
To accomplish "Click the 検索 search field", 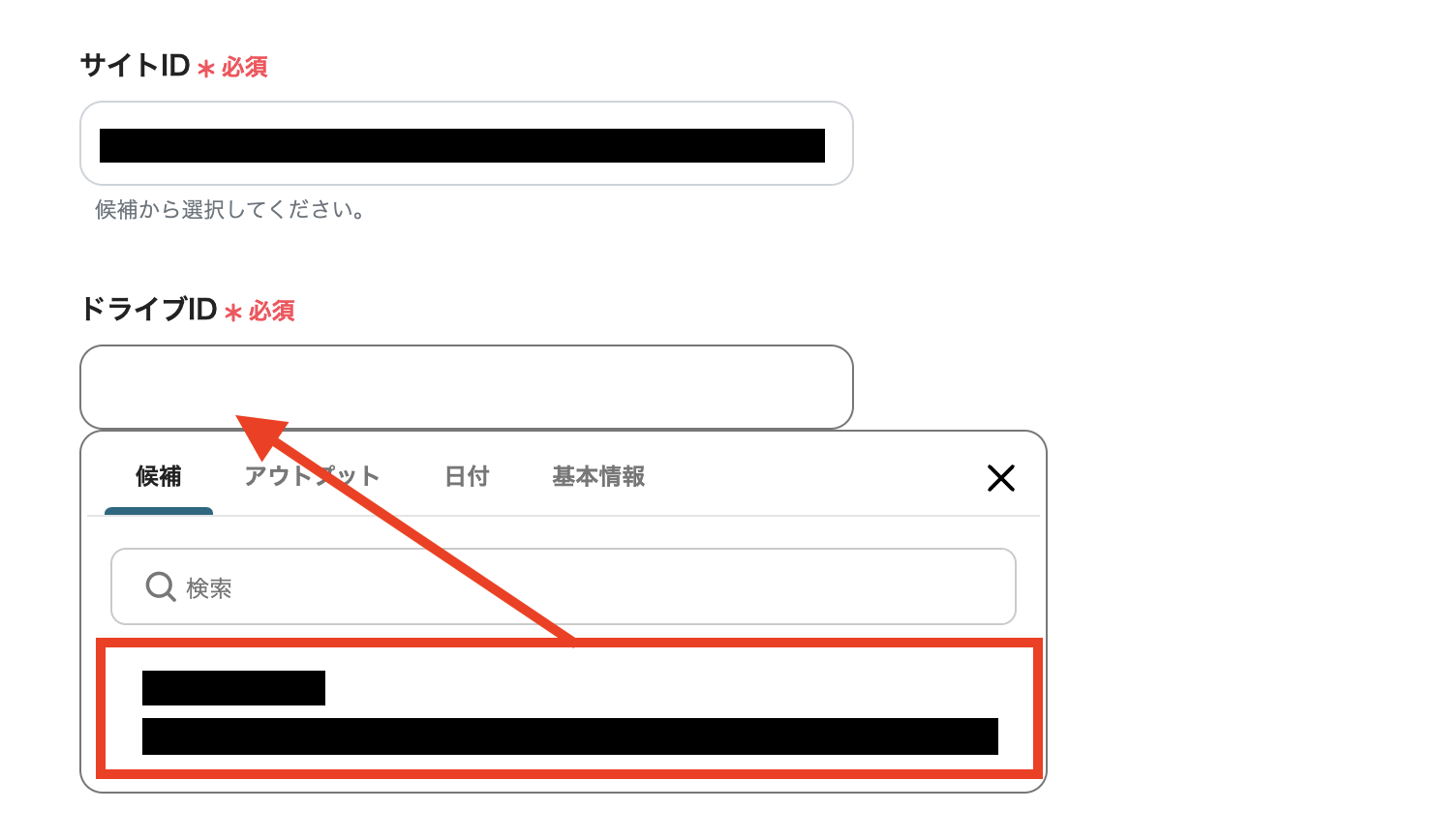I will click(x=564, y=586).
